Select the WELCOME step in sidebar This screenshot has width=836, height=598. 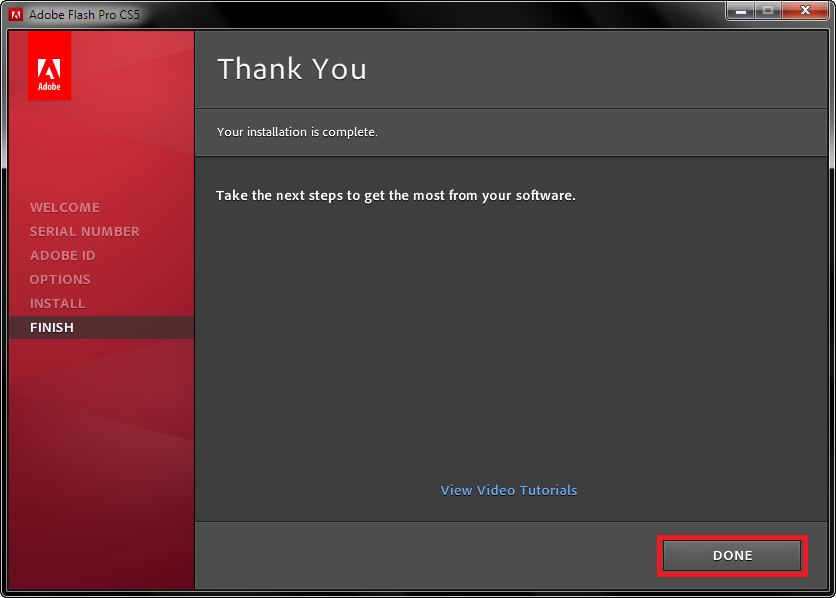(x=65, y=207)
